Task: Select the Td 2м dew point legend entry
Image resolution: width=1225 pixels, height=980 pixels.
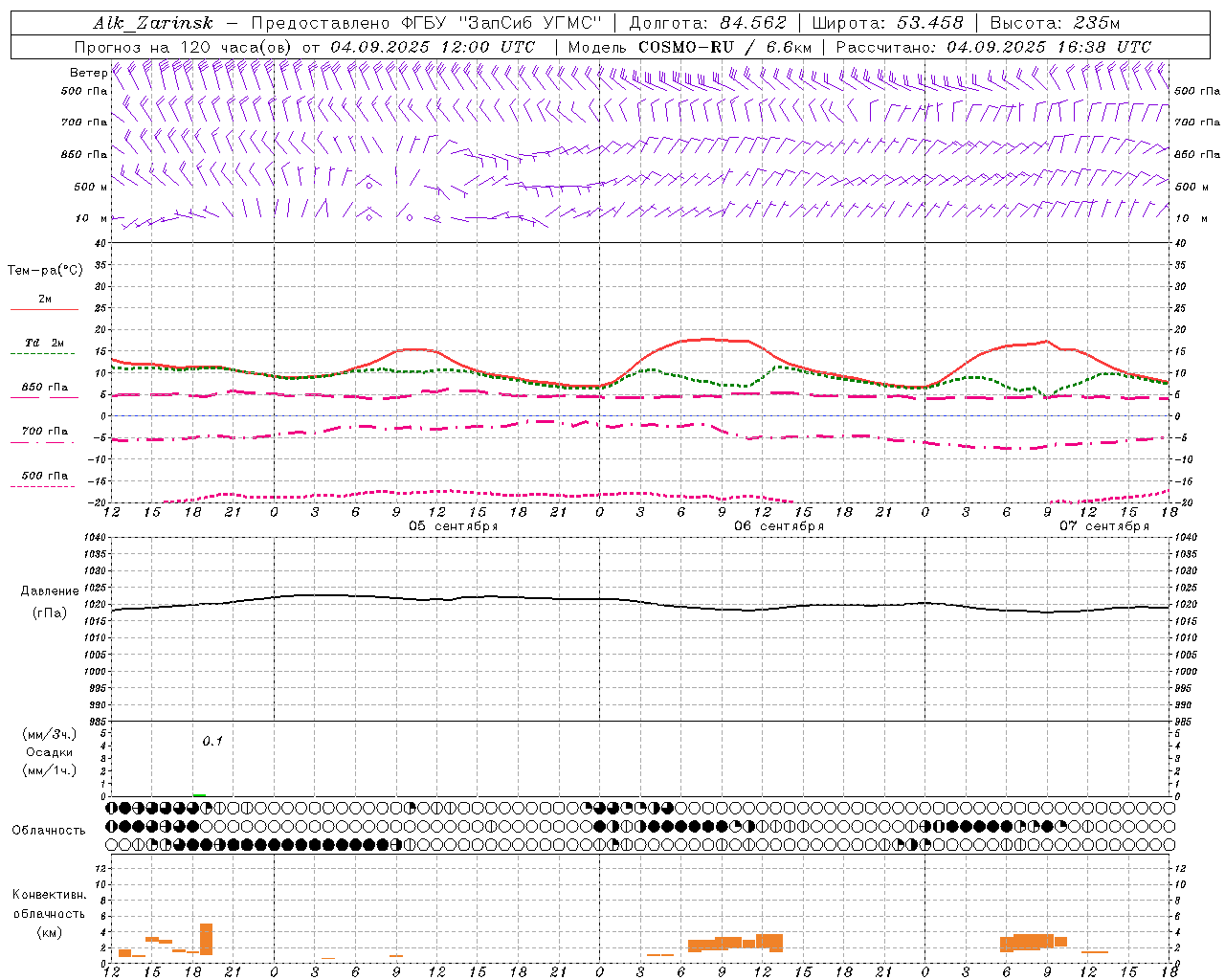Action: coord(44,343)
